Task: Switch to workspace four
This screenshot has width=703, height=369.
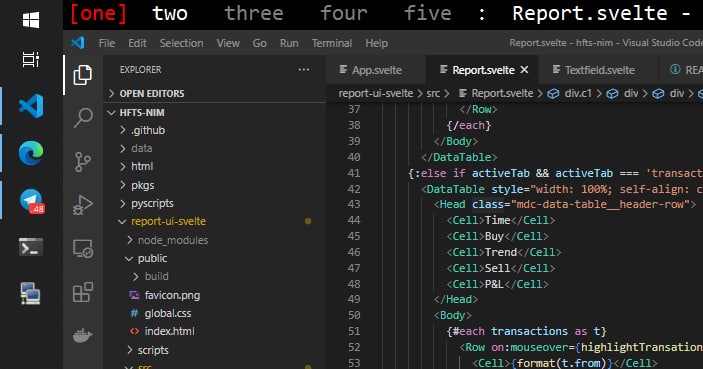Action: pos(344,13)
